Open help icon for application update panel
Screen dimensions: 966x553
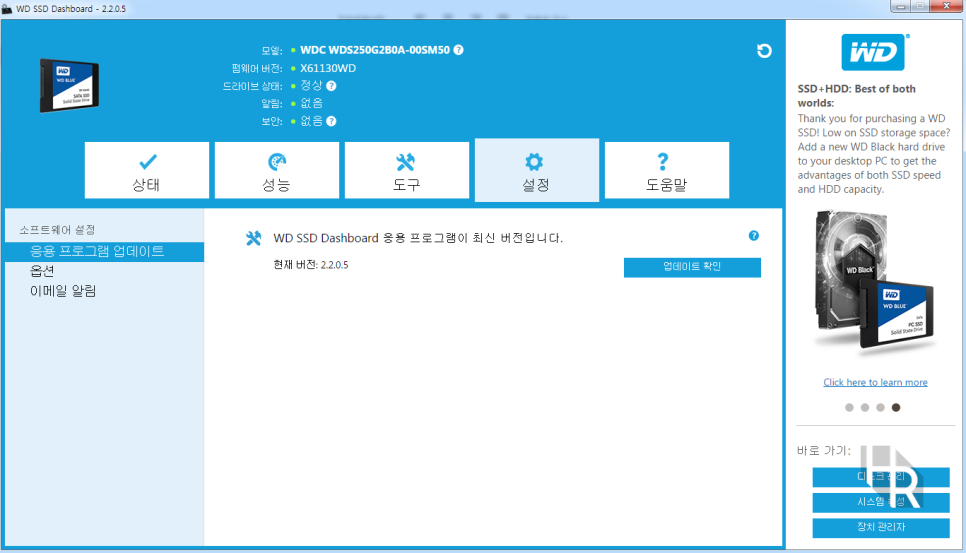753,235
